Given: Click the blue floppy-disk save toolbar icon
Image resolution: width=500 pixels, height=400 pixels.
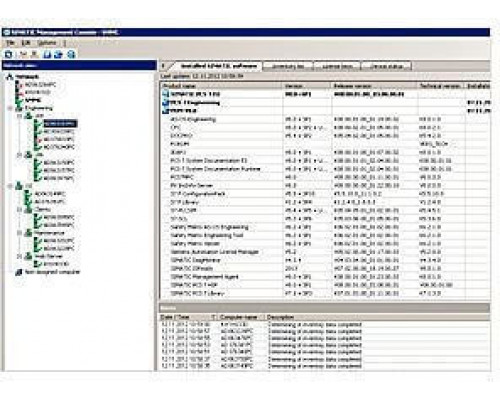Looking at the screenshot, I should point(47,55).
